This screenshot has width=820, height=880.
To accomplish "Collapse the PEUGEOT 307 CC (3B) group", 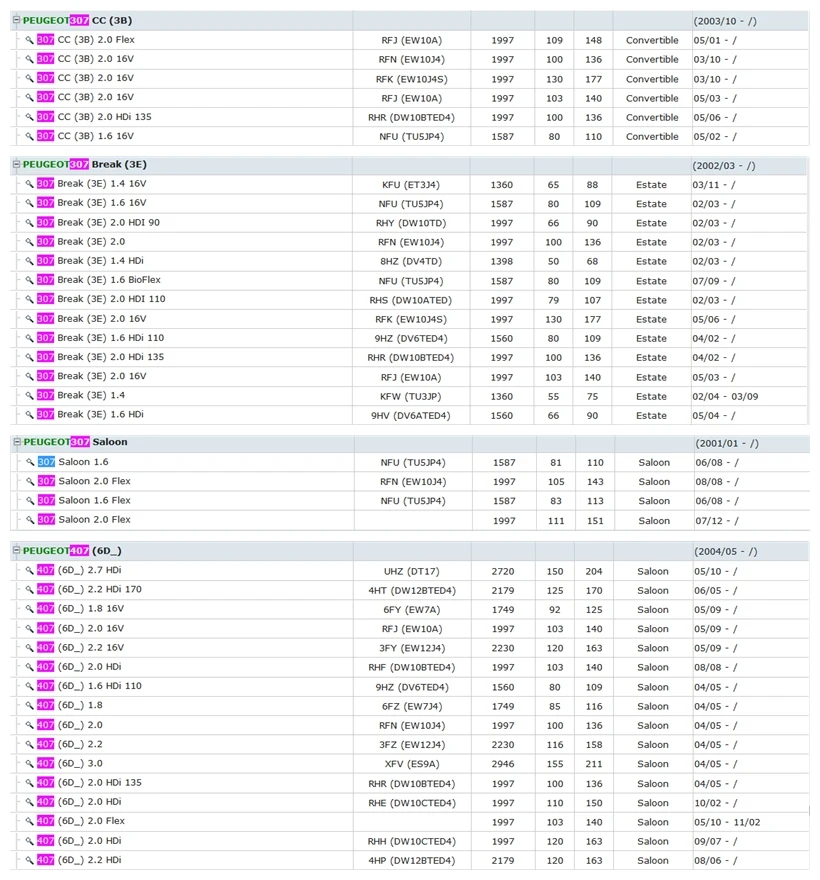I will click(16, 20).
